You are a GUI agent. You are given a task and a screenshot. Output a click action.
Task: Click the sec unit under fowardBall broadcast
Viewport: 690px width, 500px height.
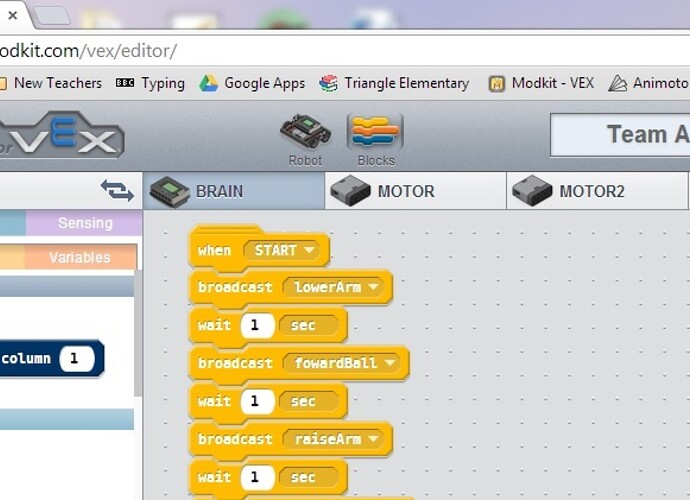[309, 401]
